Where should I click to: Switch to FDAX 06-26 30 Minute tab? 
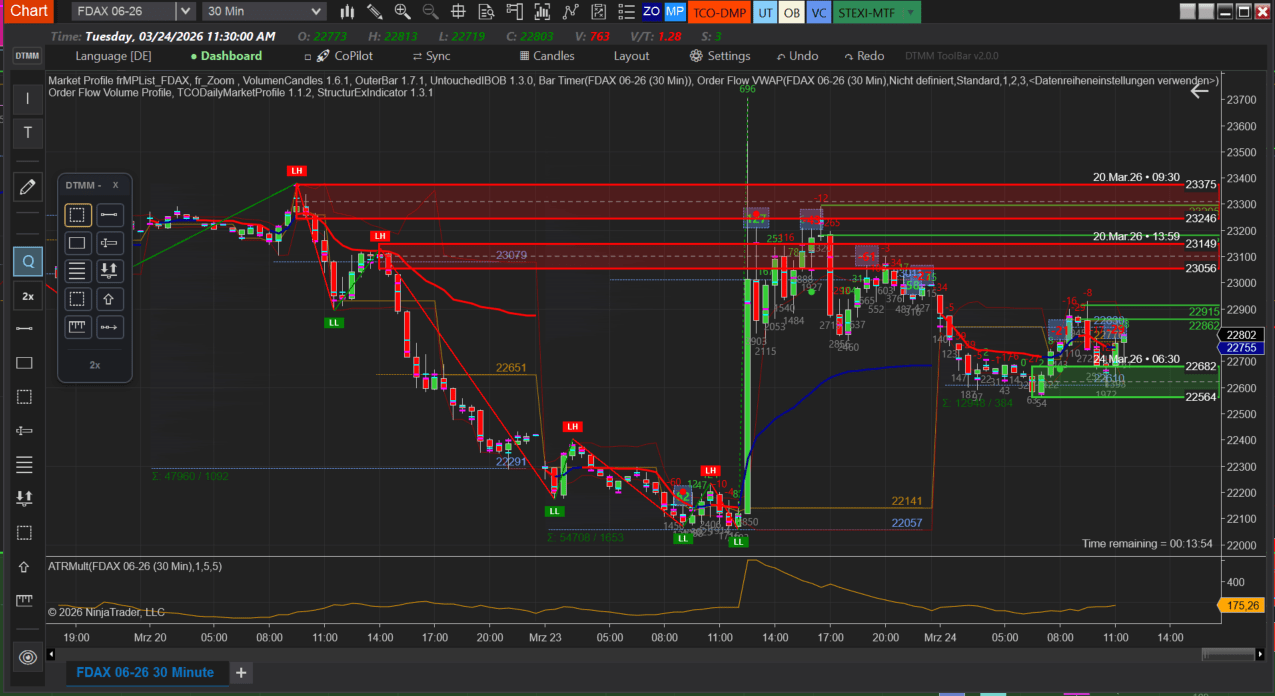(145, 672)
